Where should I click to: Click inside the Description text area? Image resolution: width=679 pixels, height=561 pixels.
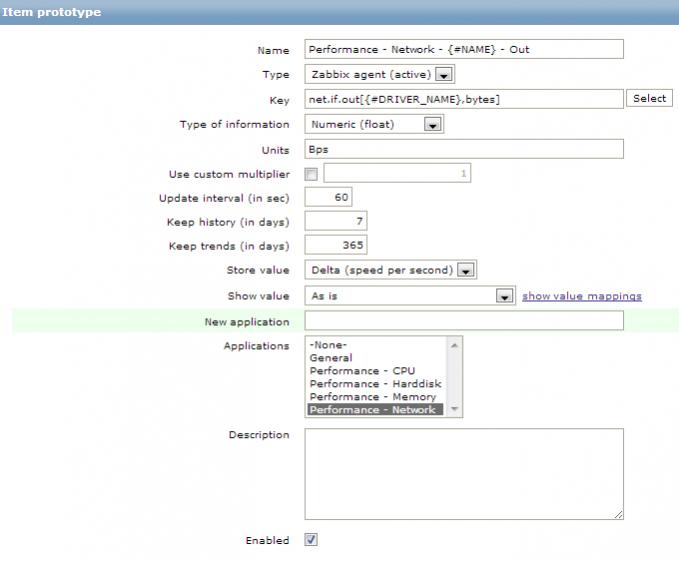[x=463, y=474]
